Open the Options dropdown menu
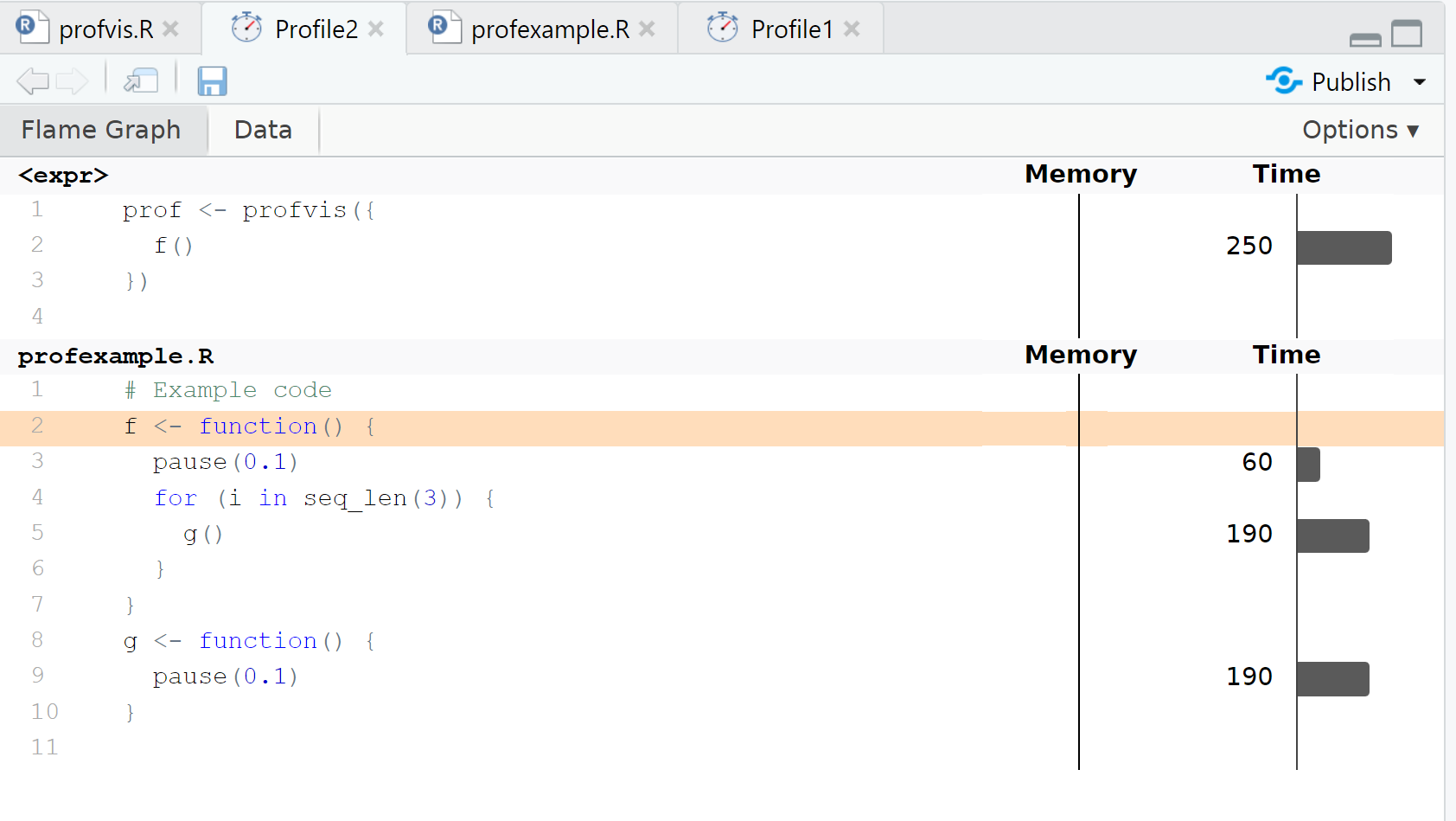 click(1360, 130)
